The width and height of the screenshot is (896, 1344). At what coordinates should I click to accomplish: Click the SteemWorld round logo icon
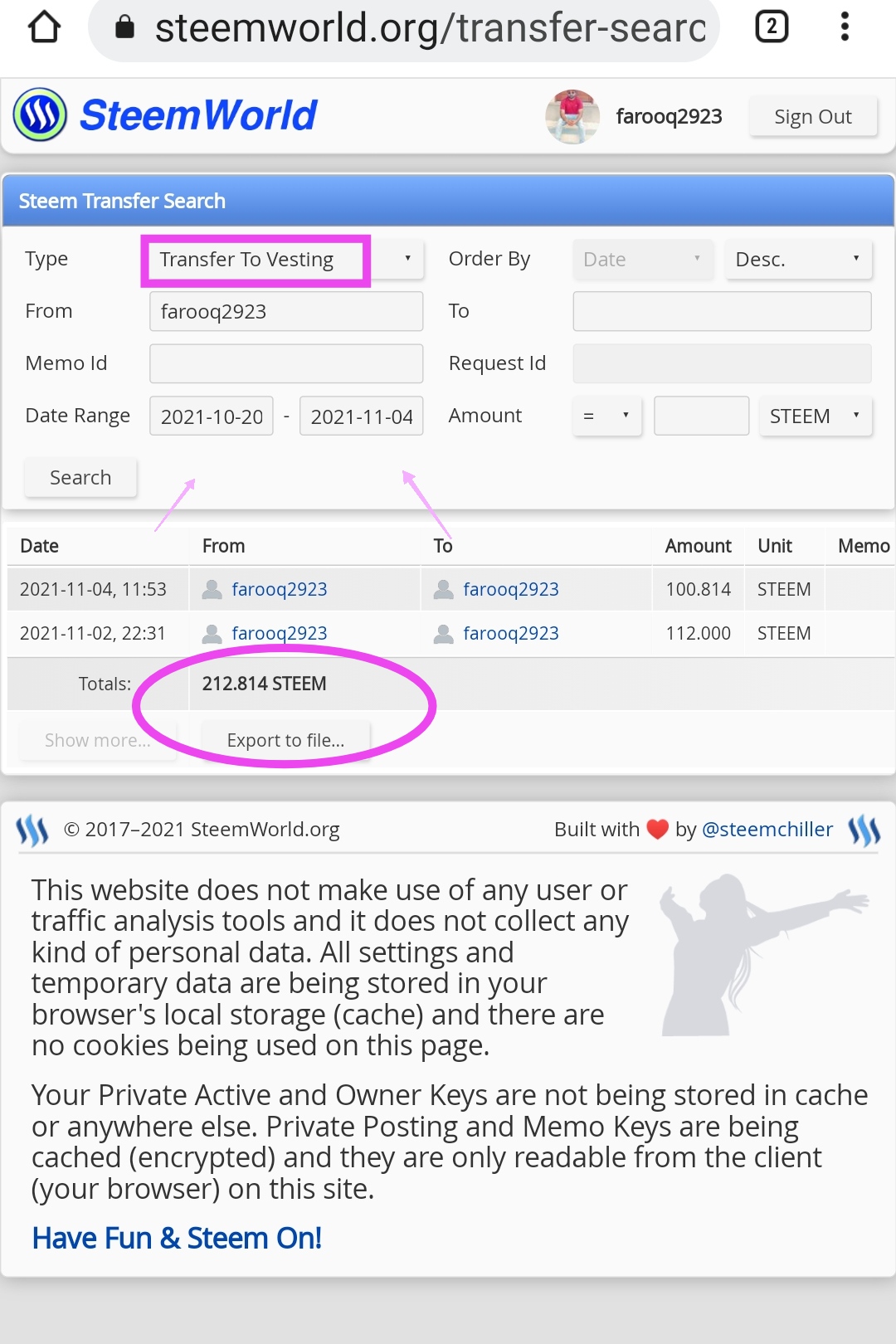(40, 114)
